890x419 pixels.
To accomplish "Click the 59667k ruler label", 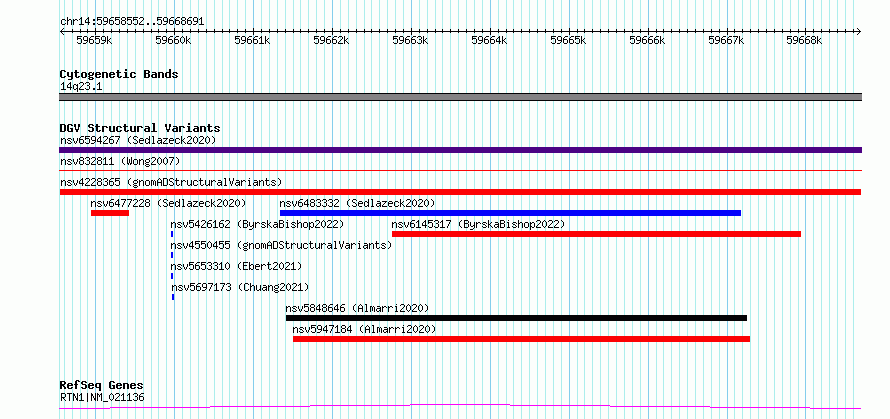I will coord(726,40).
